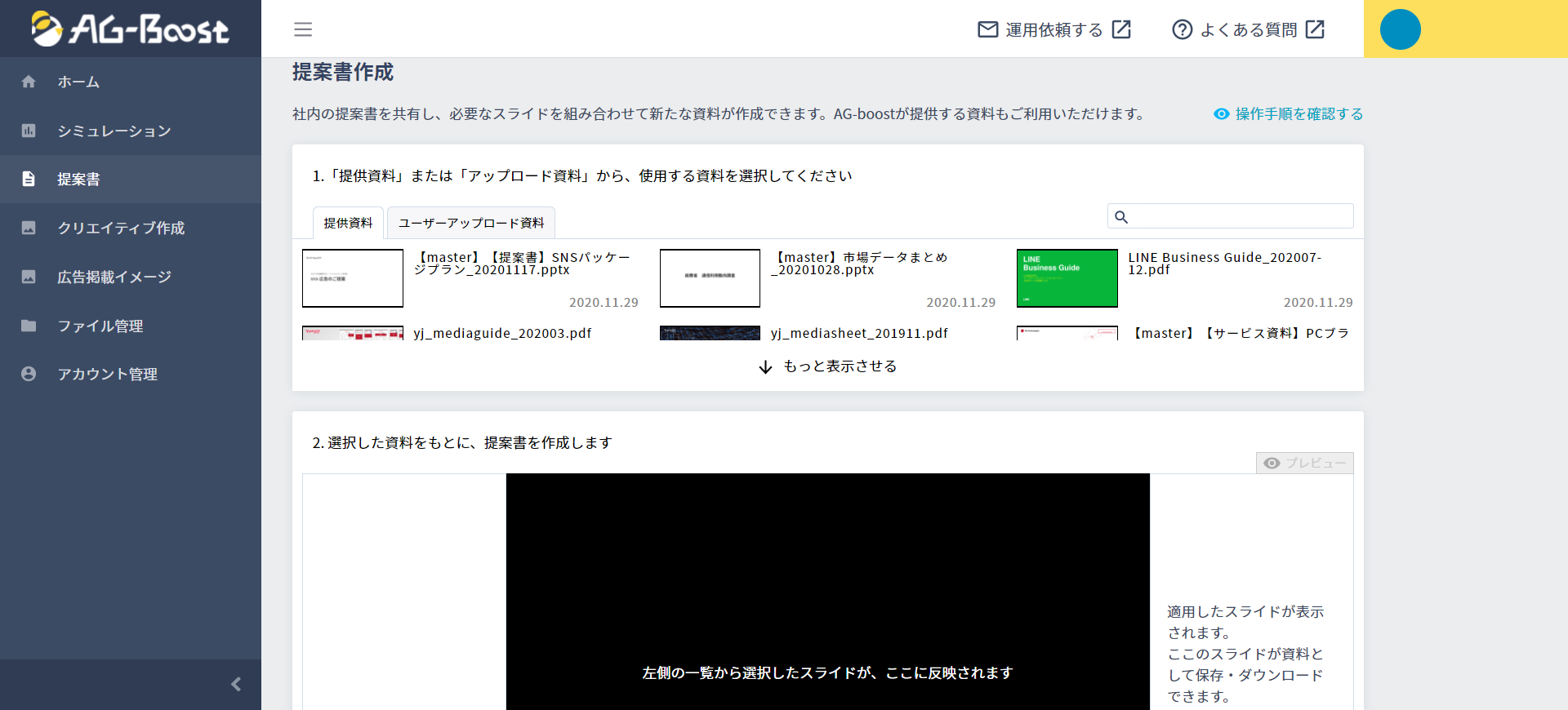Click the home icon in sidebar
Viewport: 1568px width, 710px height.
tap(29, 82)
